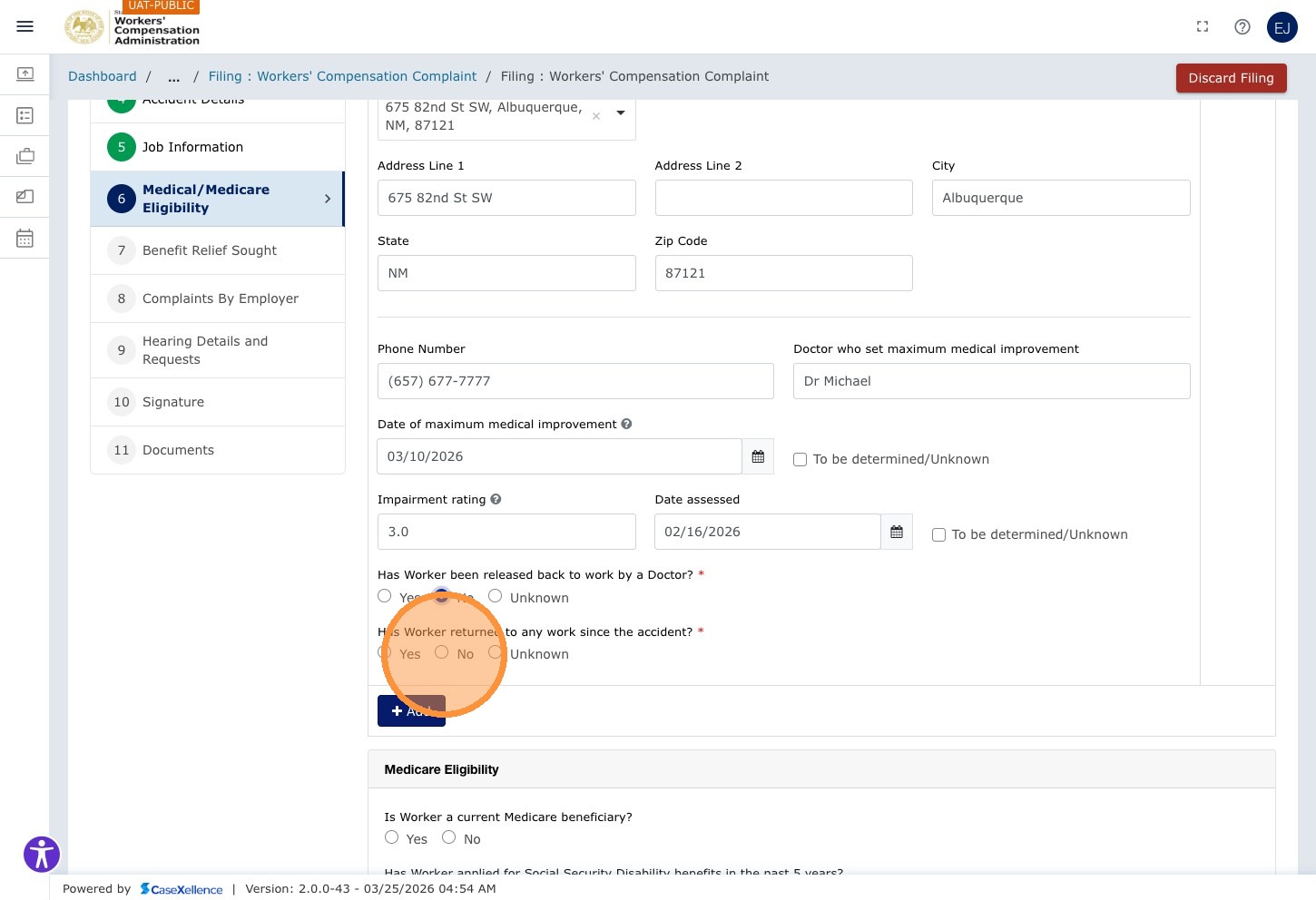Open the Filing : Workers' Compensation Complaint breadcrumb link
This screenshot has width=1316, height=900.
click(342, 77)
